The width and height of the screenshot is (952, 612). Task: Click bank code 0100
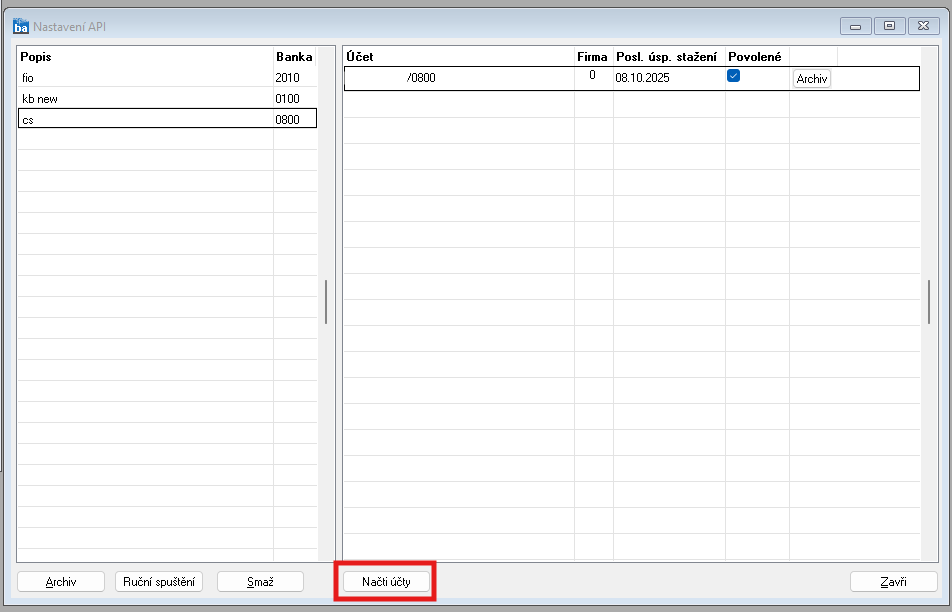tap(287, 98)
